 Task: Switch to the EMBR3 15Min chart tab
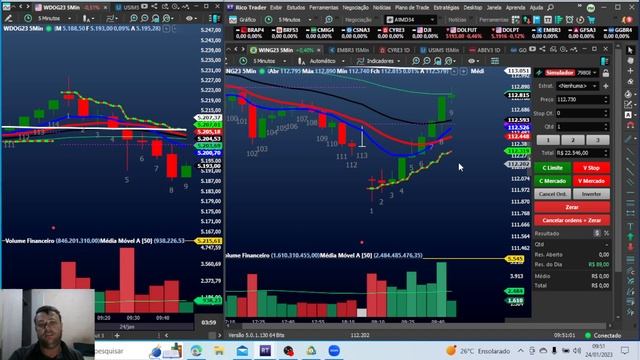[349, 50]
